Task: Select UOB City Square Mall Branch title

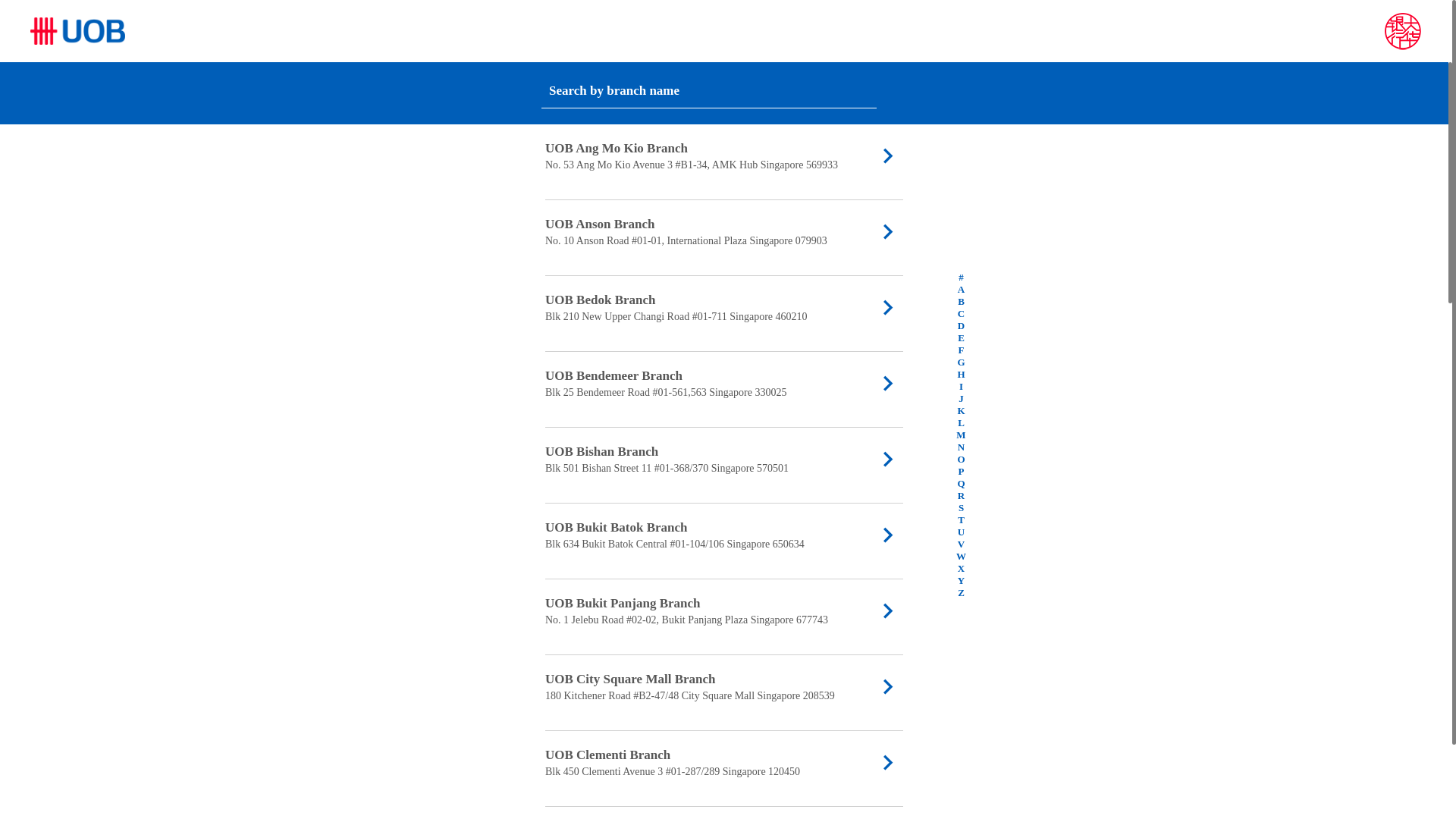Action: point(630,679)
